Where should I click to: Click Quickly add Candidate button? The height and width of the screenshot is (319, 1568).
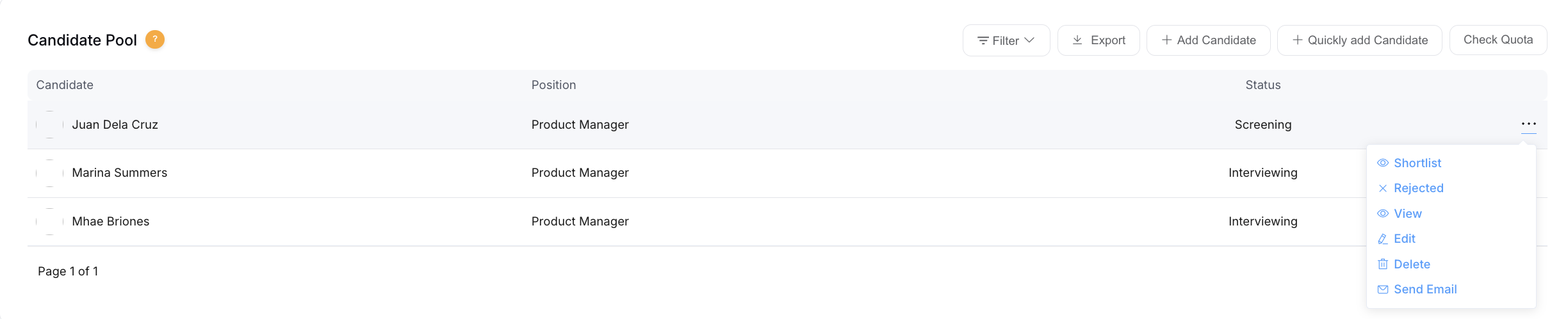1359,40
